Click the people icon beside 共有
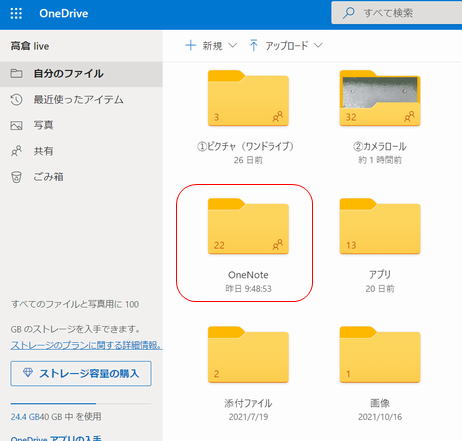The width and height of the screenshot is (462, 441). pyautogui.click(x=16, y=151)
